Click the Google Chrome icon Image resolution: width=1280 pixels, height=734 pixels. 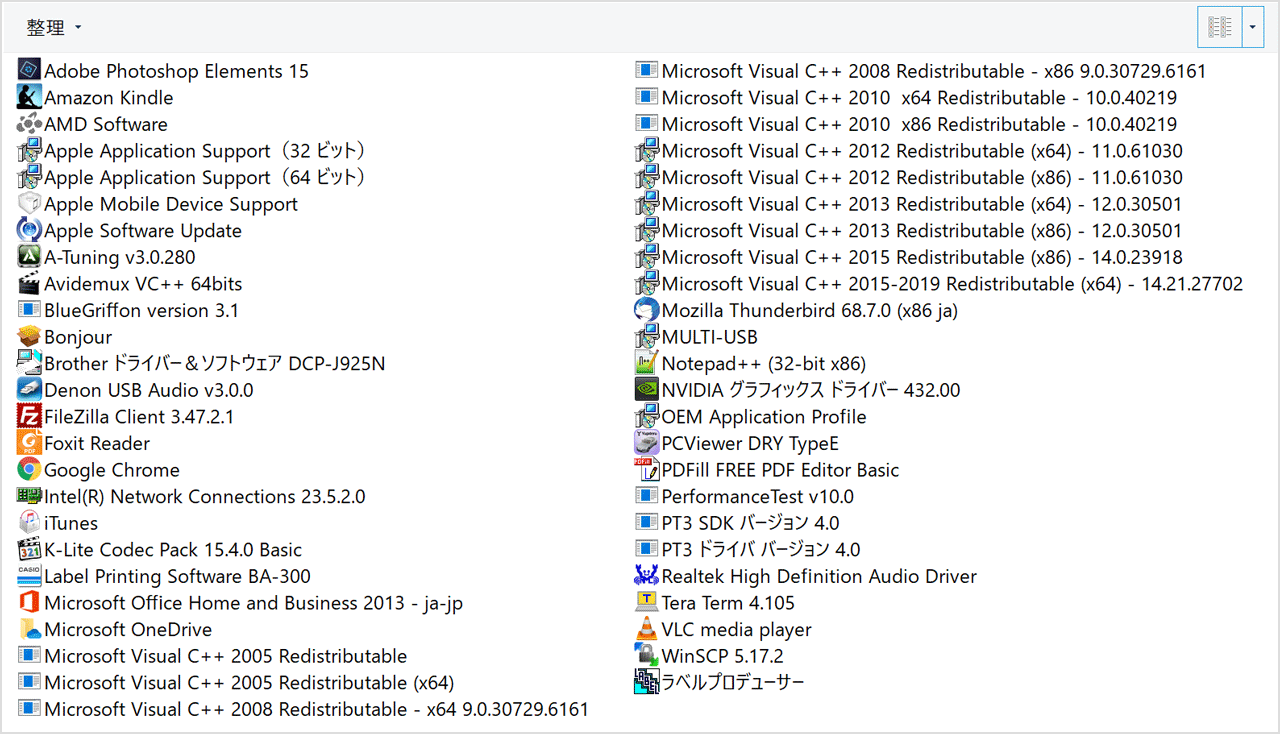point(29,469)
